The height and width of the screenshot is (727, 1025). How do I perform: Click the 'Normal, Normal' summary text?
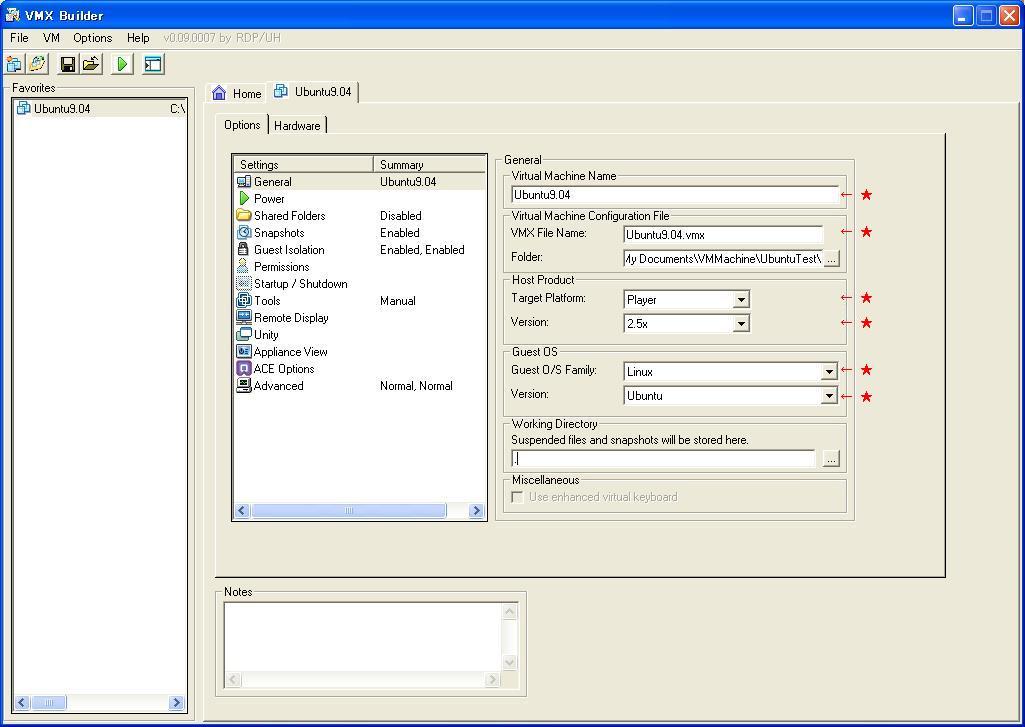coord(416,386)
